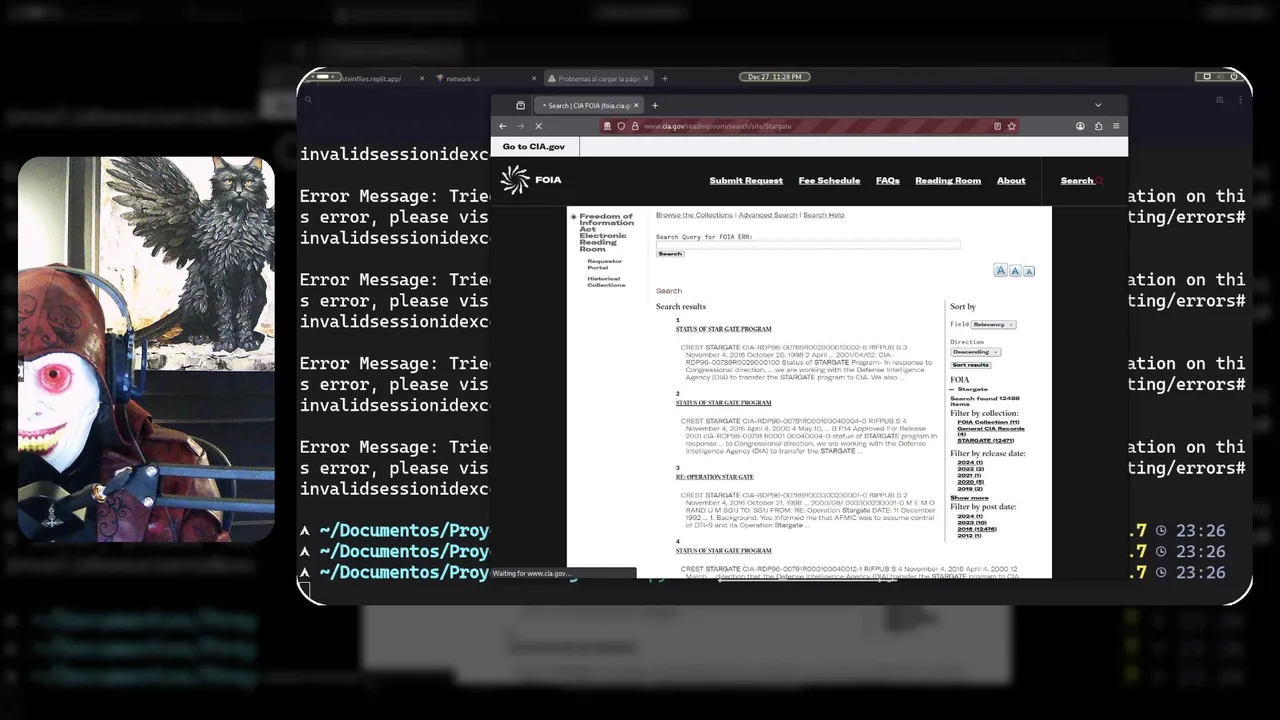The image size is (1280, 720).
Task: Collapse the Stargate search term filter
Action: (953, 389)
